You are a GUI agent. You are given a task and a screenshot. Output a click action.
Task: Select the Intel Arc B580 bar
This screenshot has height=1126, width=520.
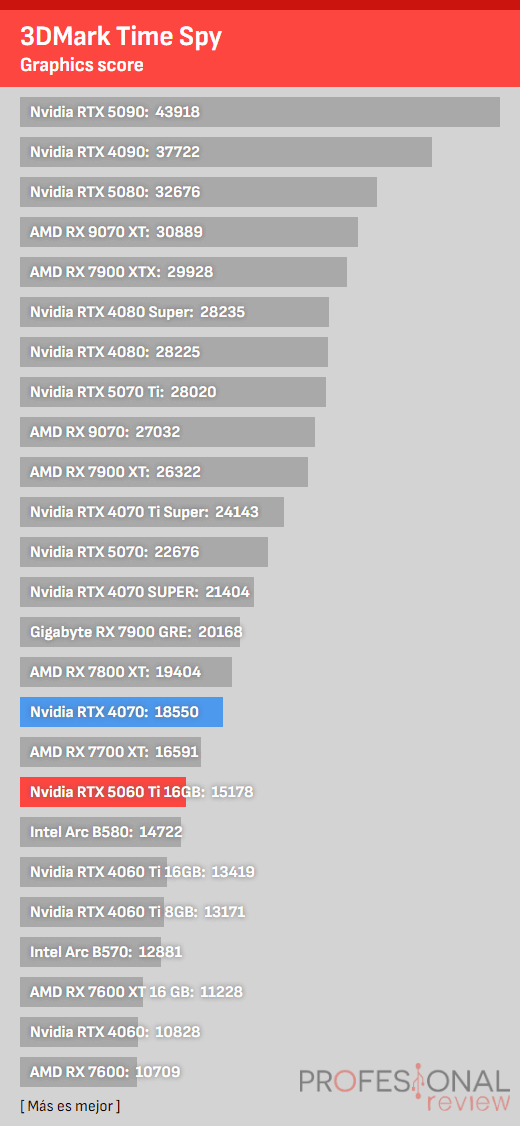pyautogui.click(x=101, y=832)
